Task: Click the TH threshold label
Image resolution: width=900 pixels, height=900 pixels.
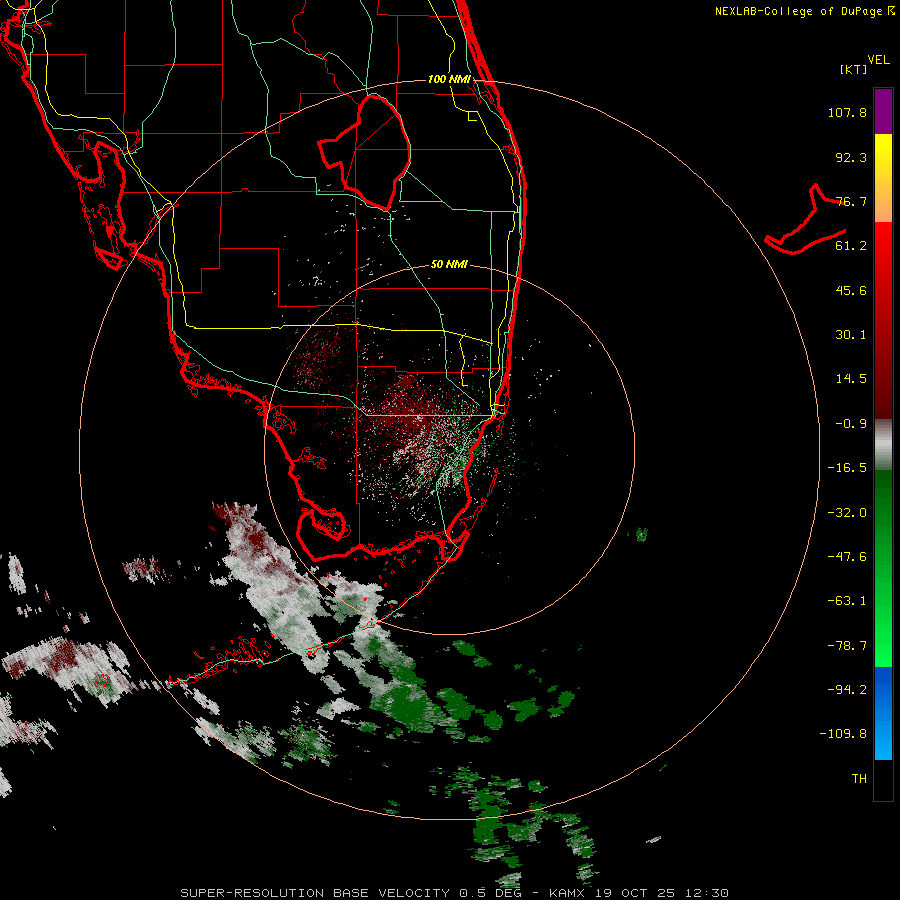Action: (x=859, y=779)
